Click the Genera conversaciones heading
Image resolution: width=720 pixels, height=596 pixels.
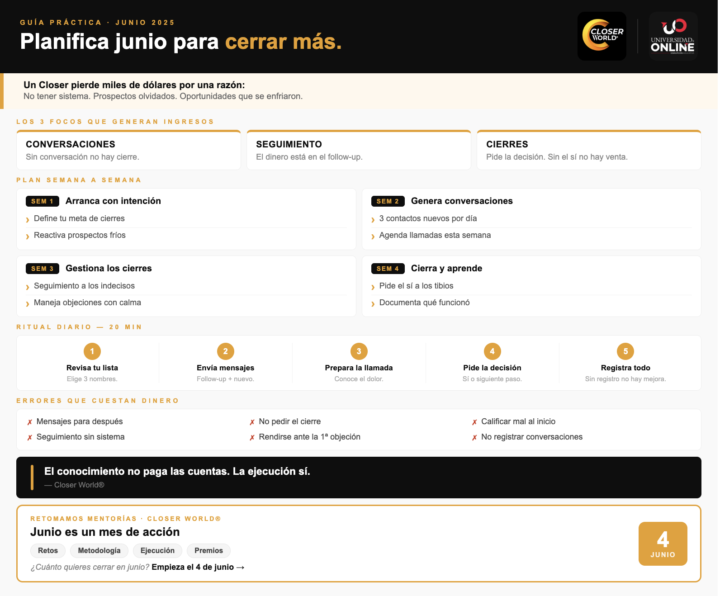(461, 201)
